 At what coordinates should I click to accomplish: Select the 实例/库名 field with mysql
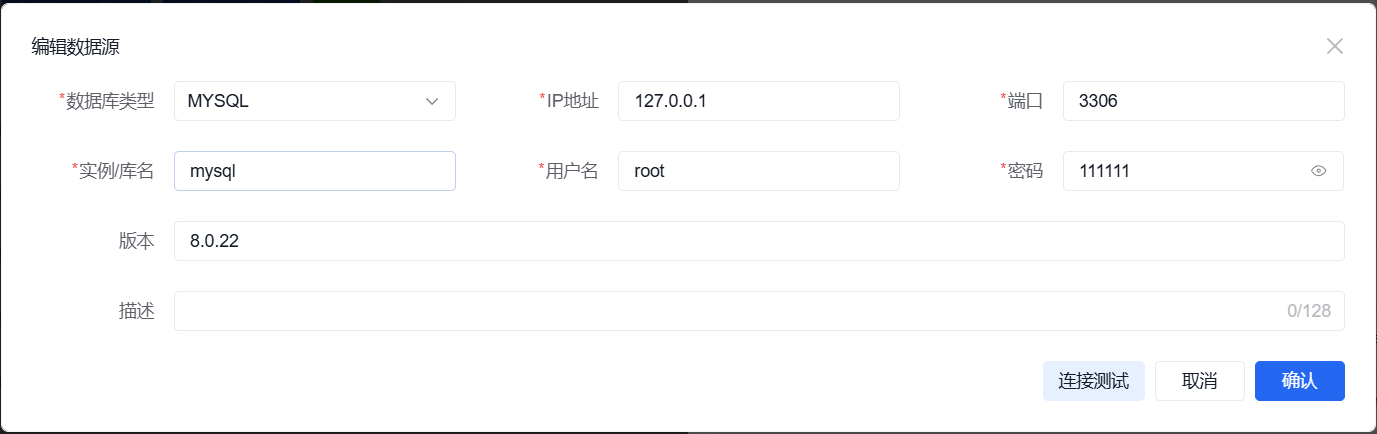pos(315,171)
